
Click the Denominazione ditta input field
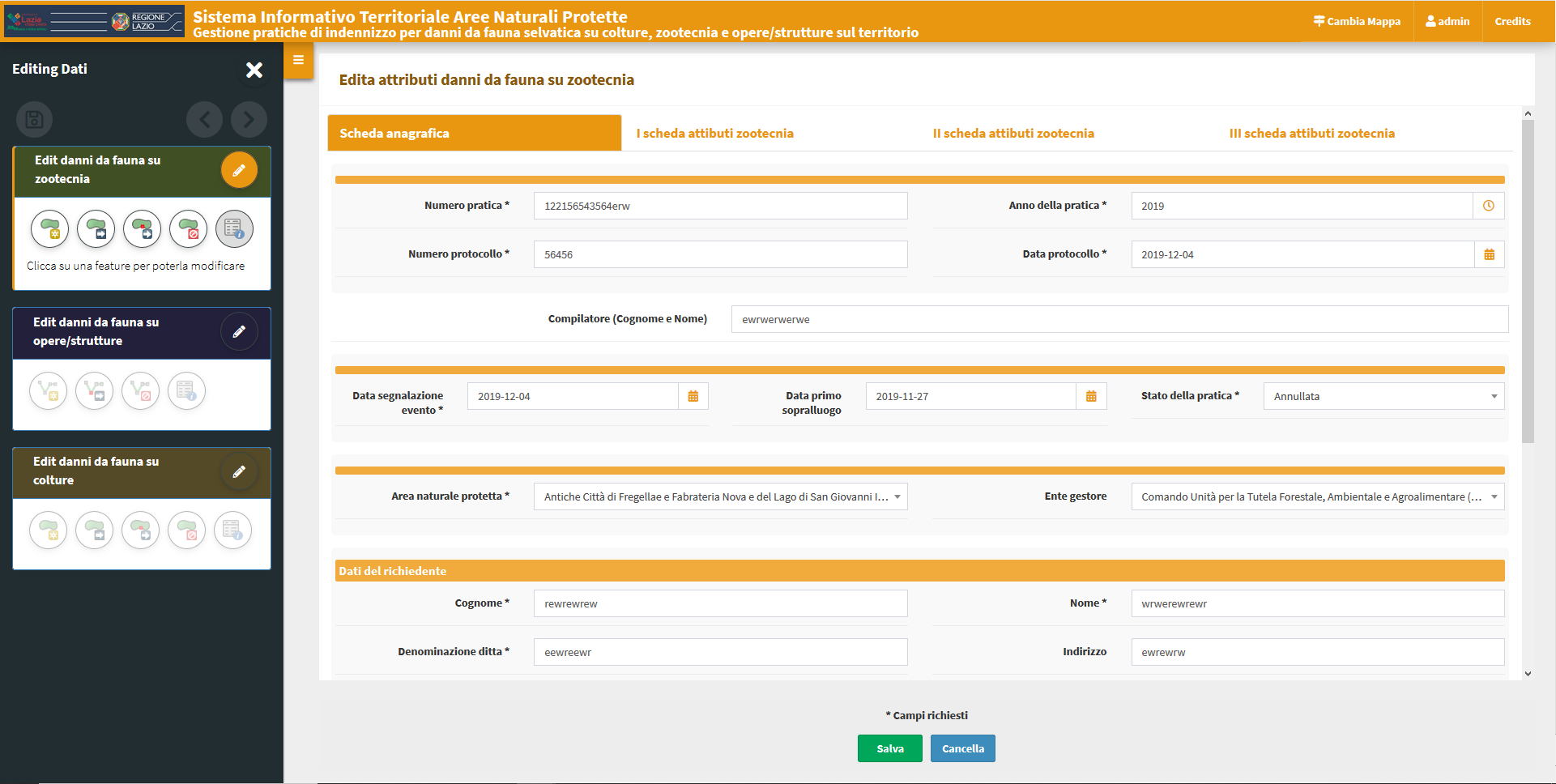pos(720,652)
